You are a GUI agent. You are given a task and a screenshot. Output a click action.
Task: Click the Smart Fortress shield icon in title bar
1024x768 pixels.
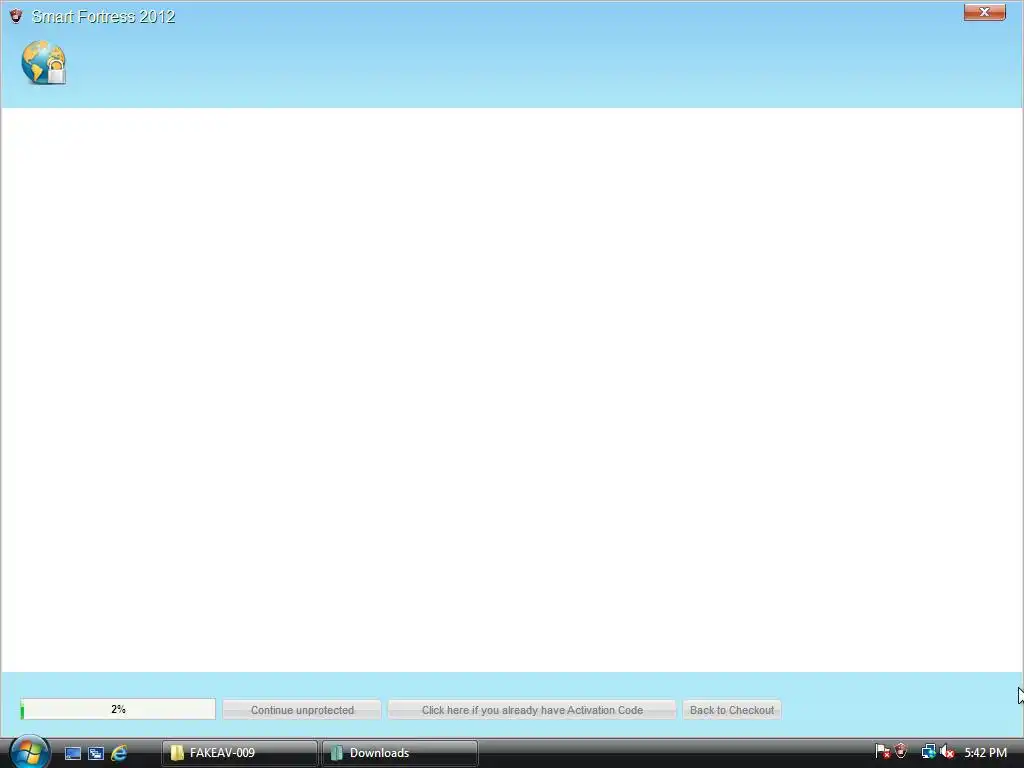tap(16, 16)
